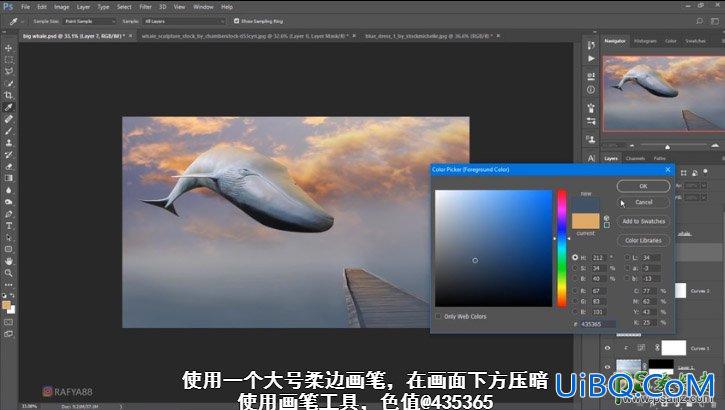Viewport: 725px width, 410px height.
Task: Click the Add to Swatches button
Action: 643,221
